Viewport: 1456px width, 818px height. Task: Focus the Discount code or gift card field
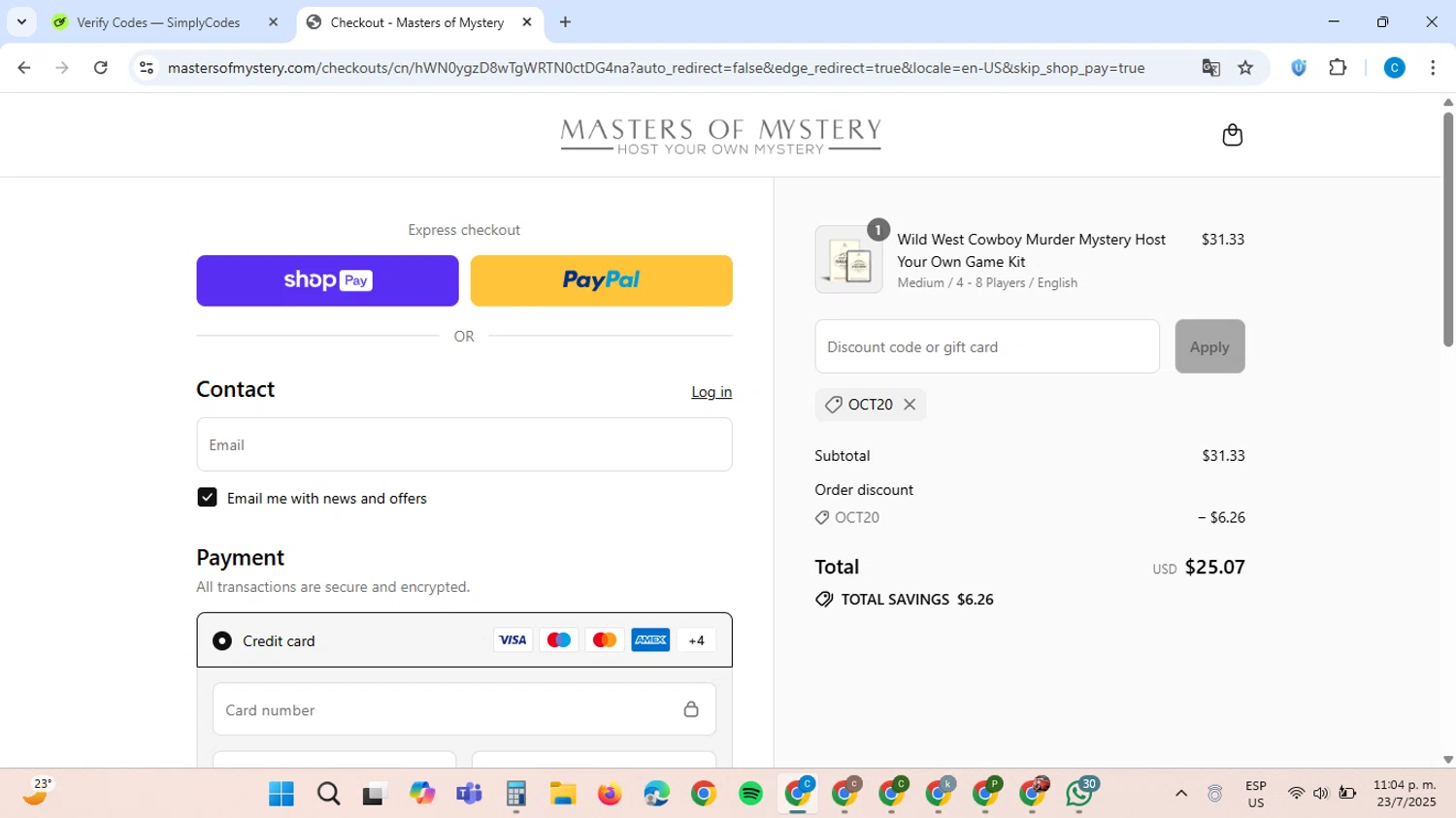(987, 346)
